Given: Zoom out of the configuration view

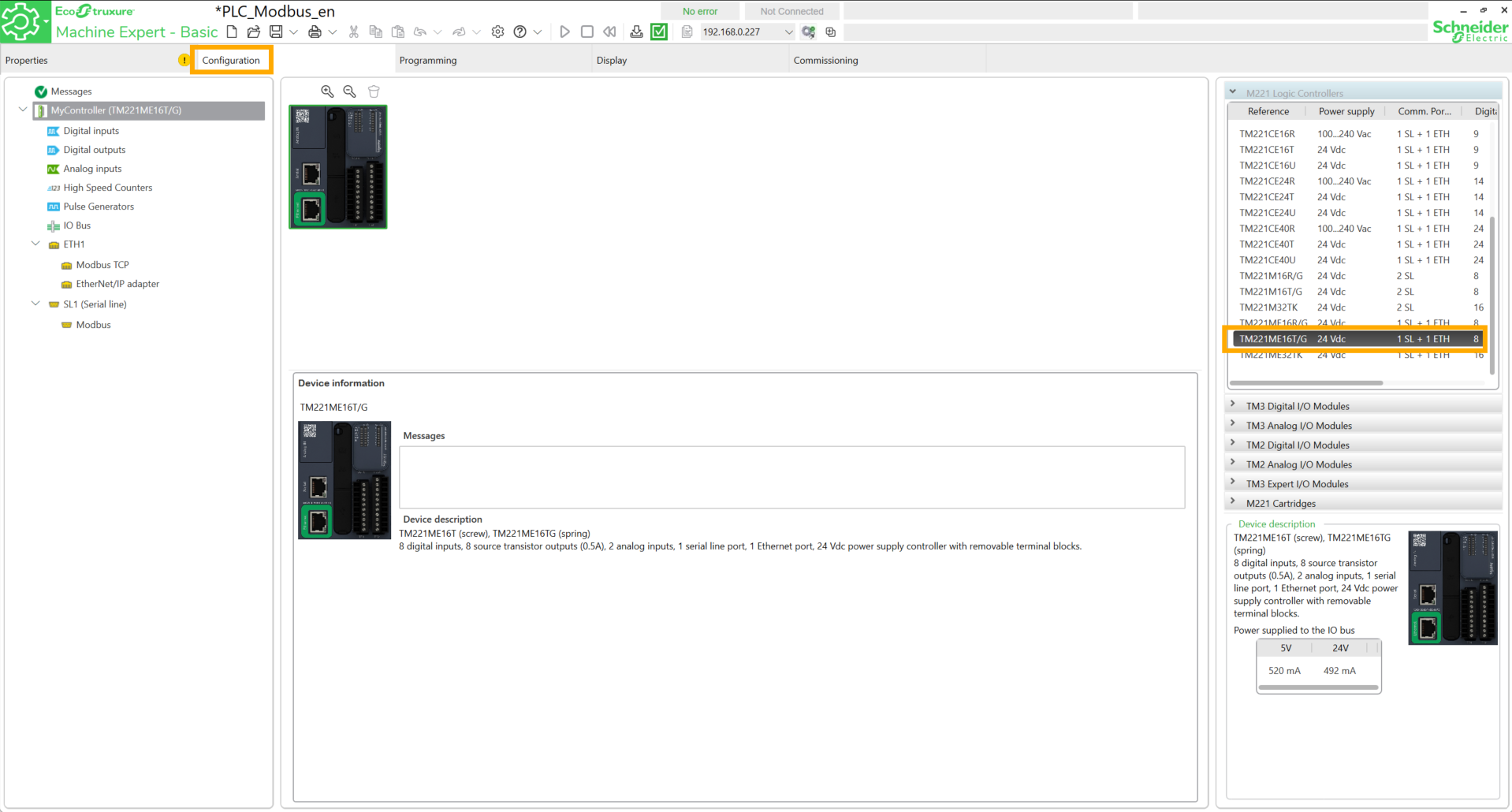Looking at the screenshot, I should click(x=349, y=91).
